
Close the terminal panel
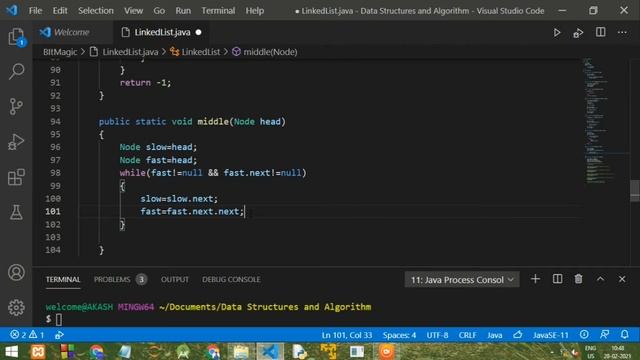(x=622, y=279)
